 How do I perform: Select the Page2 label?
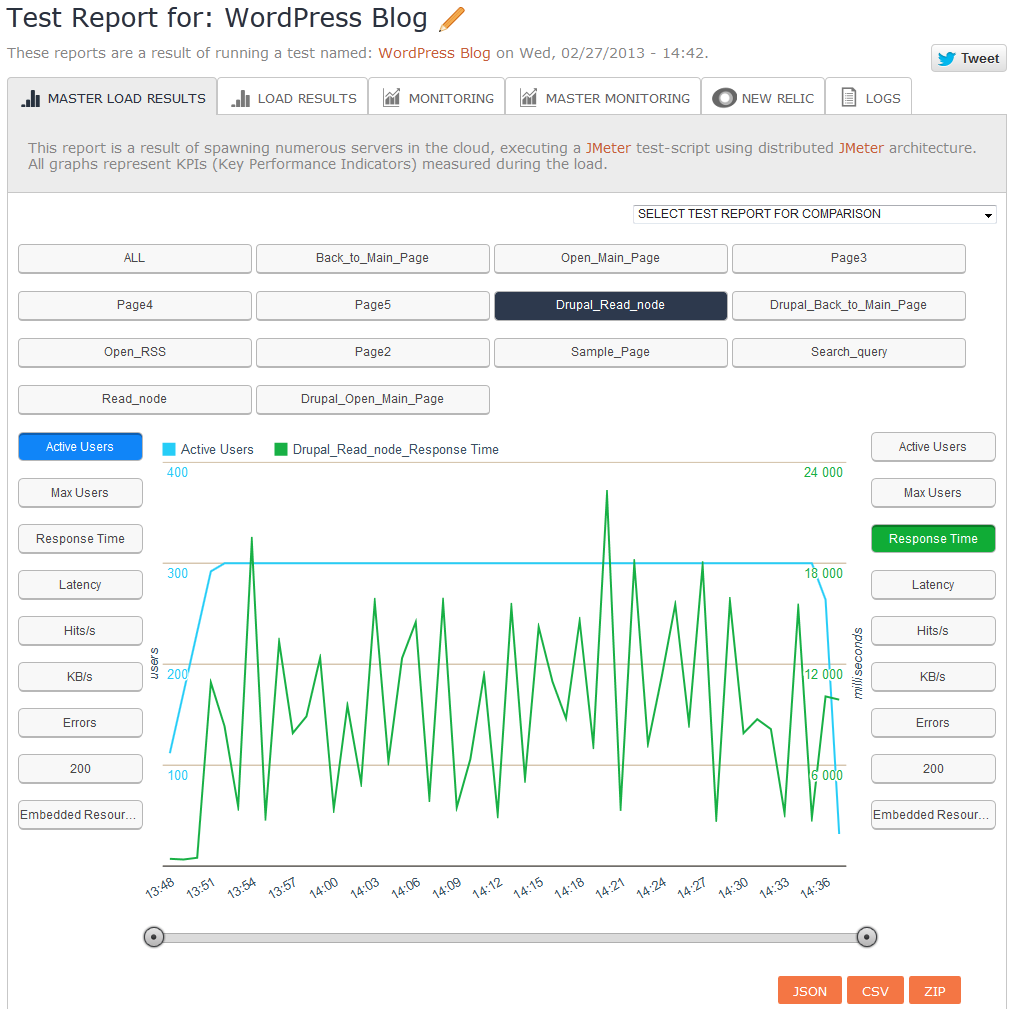372,353
